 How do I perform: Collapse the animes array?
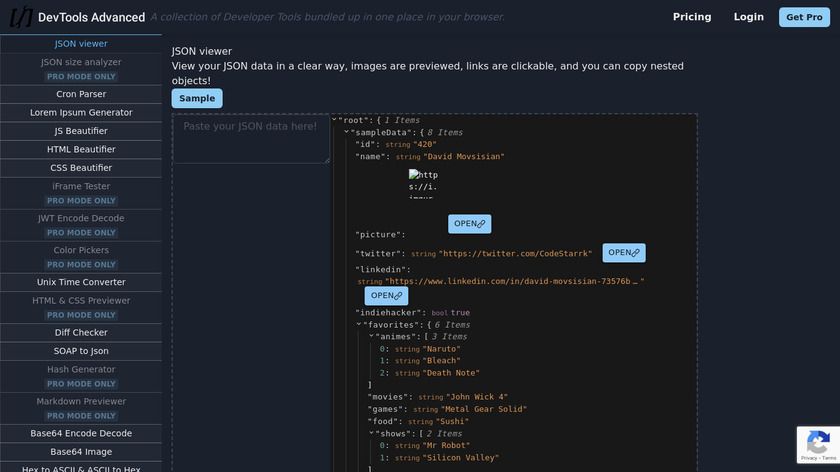click(371, 336)
